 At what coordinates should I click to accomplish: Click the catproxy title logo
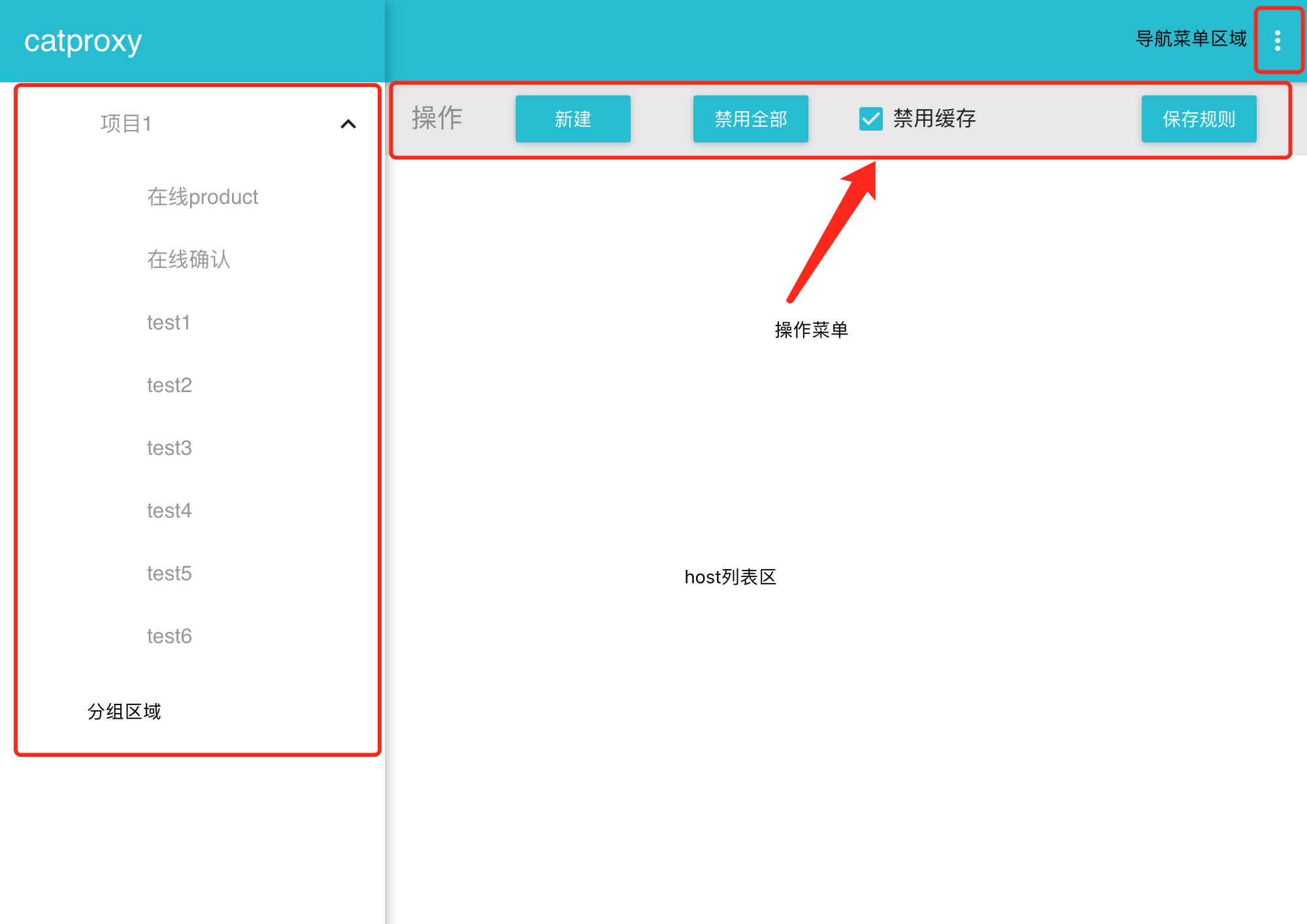click(x=83, y=41)
